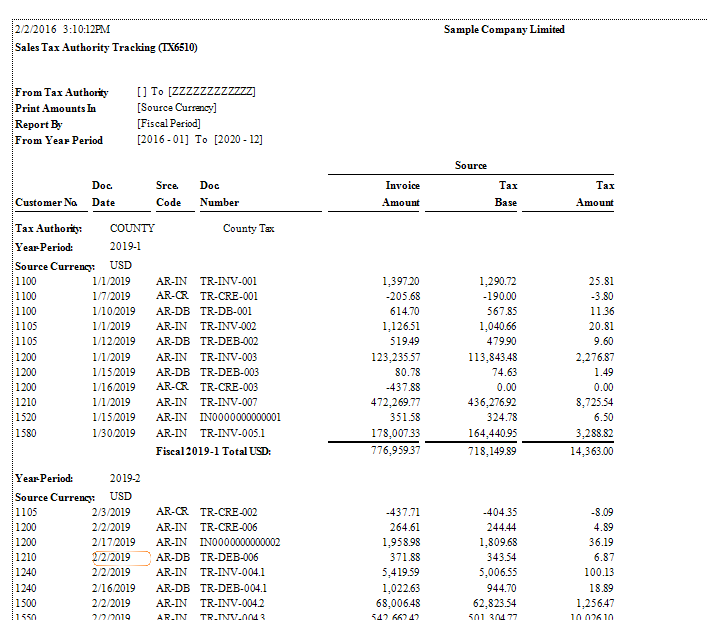Click the Customer No. column header
Image resolution: width=708 pixels, height=620 pixels.
46,202
